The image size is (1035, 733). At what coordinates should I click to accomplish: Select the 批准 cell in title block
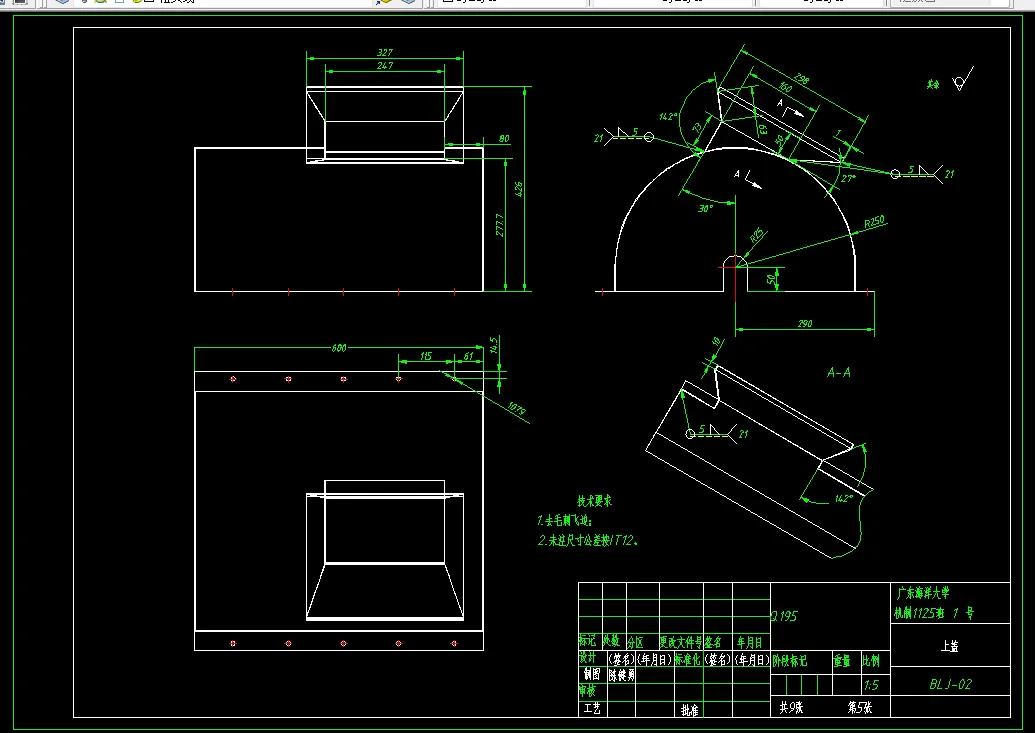[x=689, y=710]
